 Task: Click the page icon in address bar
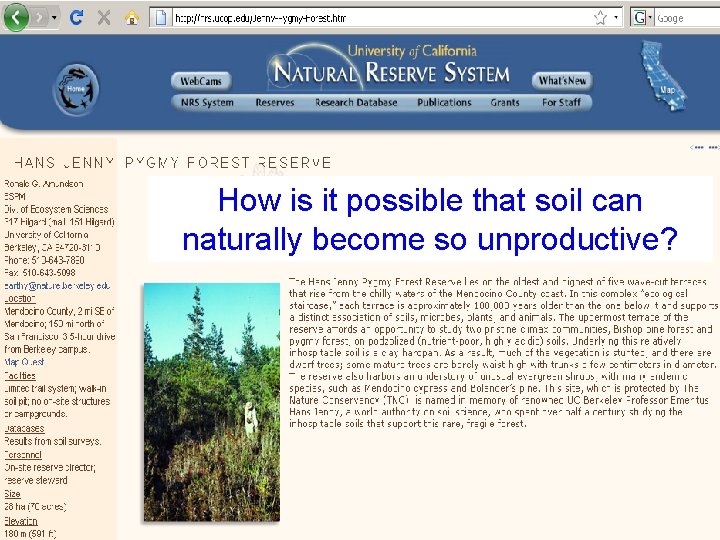click(161, 18)
